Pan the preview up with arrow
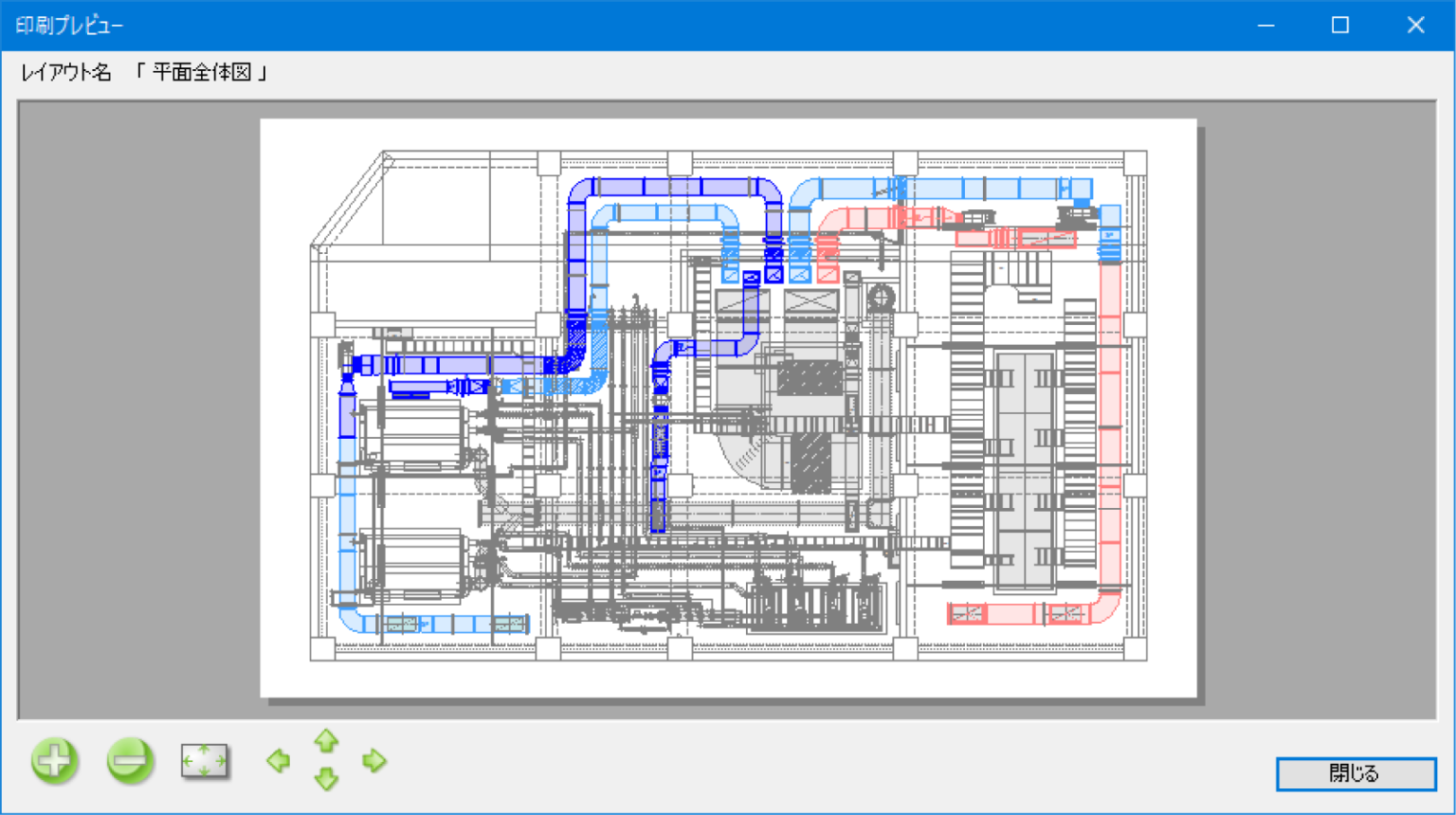 [326, 740]
